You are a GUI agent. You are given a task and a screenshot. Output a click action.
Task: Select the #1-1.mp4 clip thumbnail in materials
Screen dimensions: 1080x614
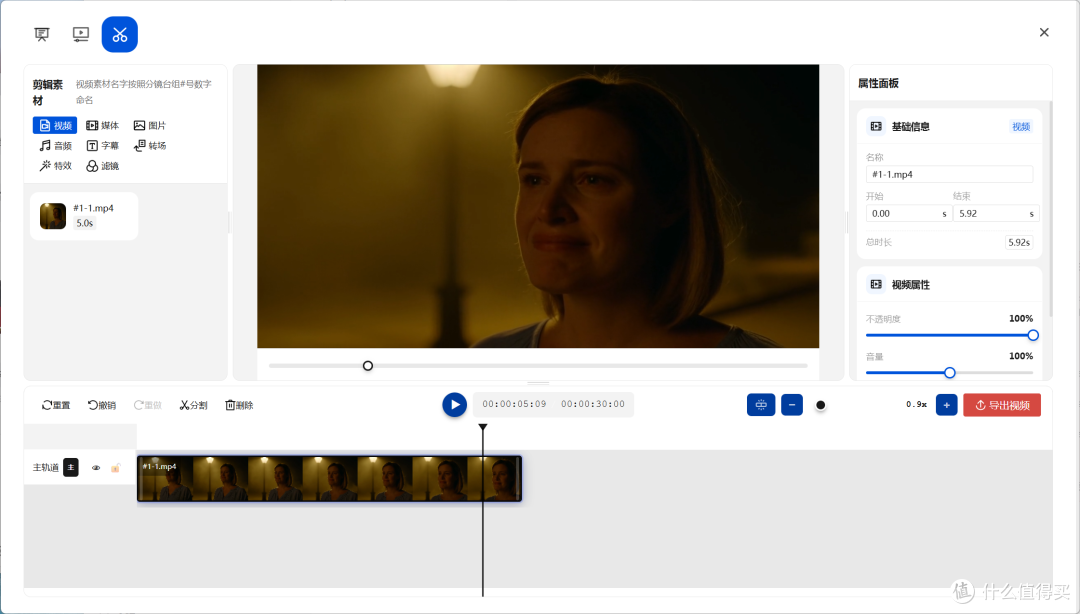53,216
